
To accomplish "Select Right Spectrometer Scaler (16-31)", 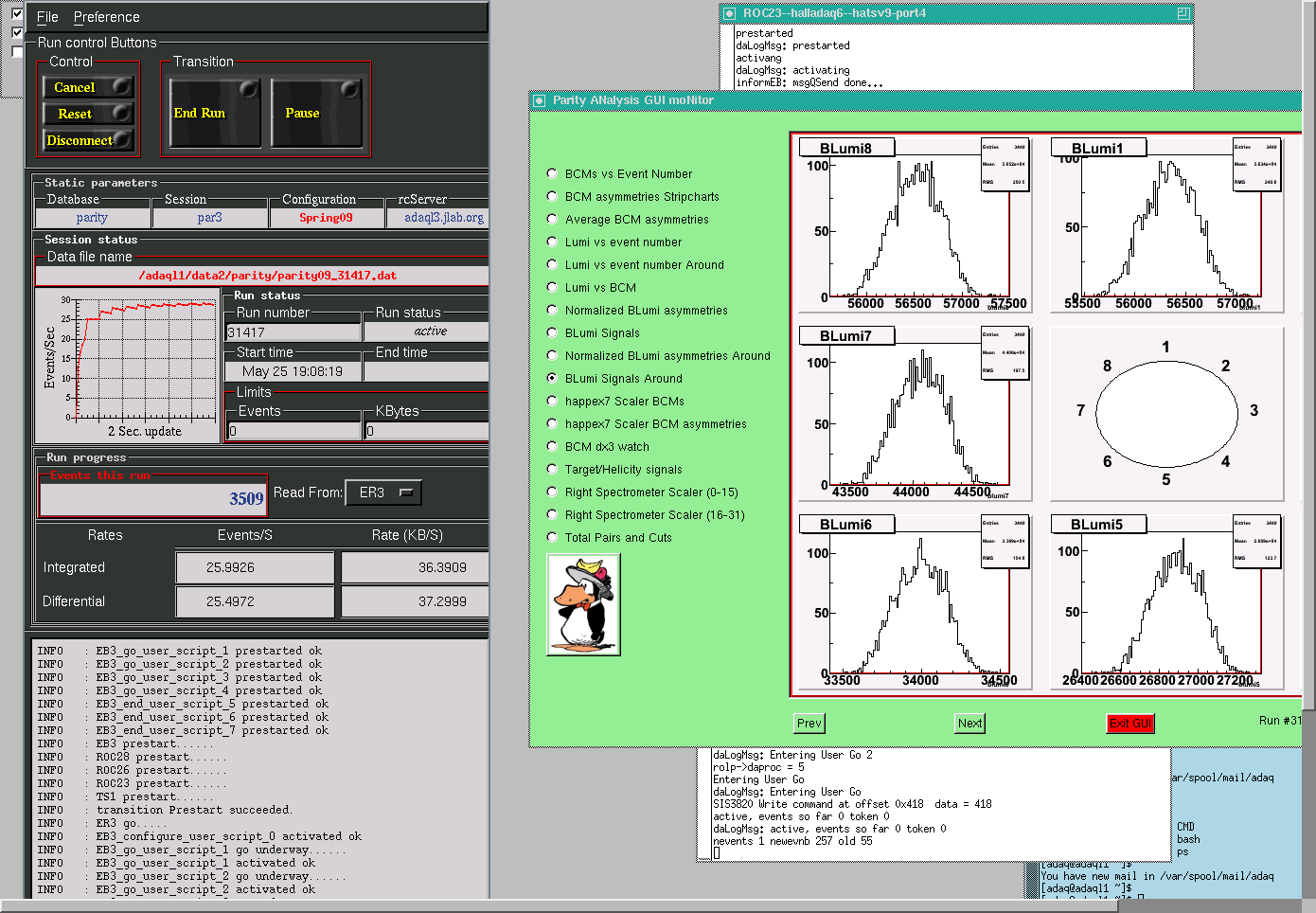I will (552, 514).
